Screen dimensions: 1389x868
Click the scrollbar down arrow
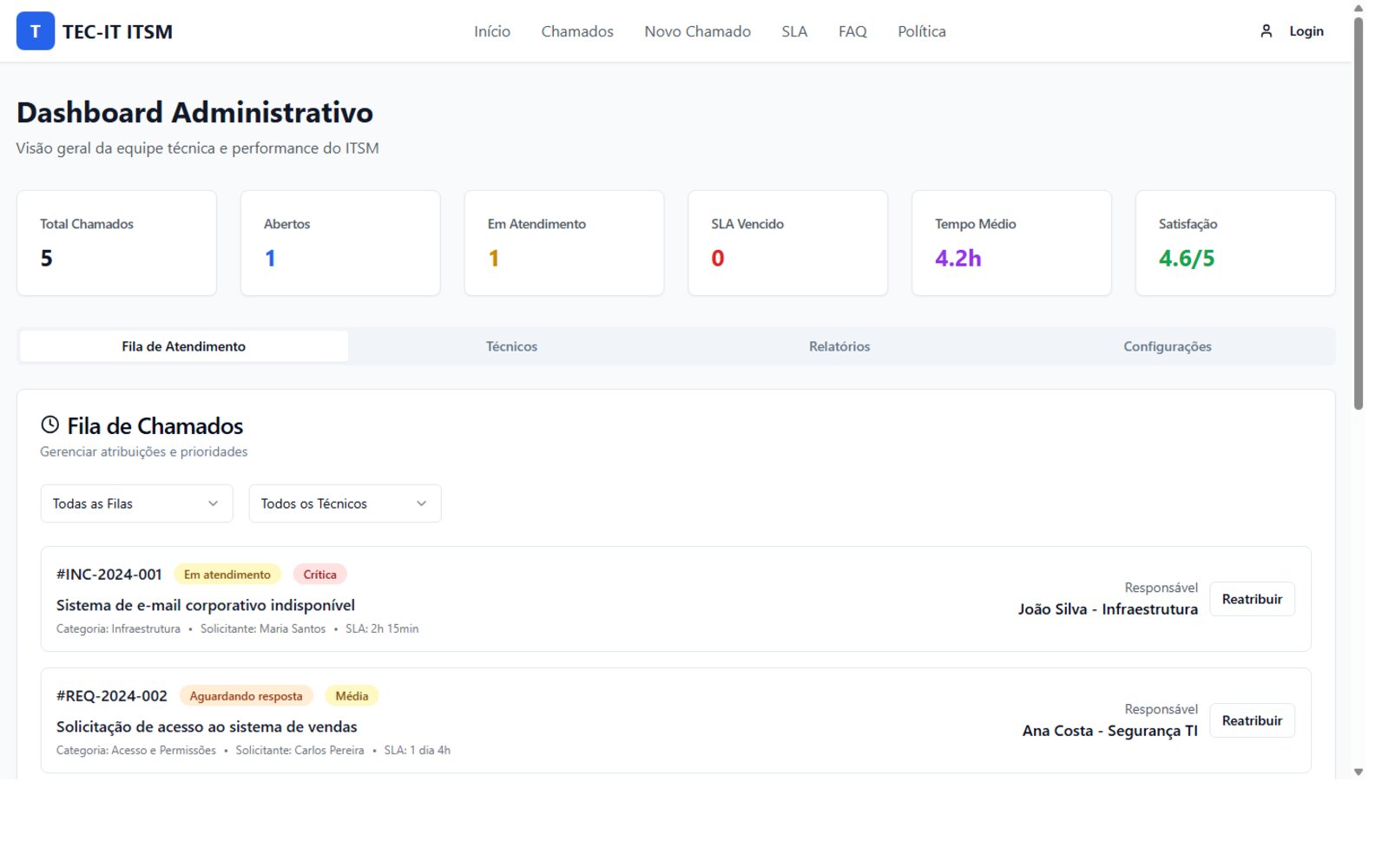[x=1359, y=772]
